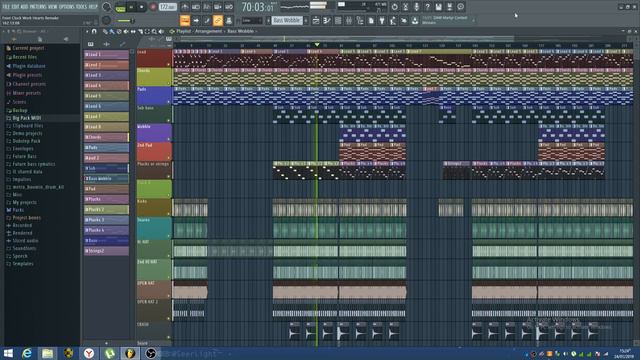Image resolution: width=640 pixels, height=360 pixels.
Task: Click the plus button after Bass Wobble
Action: click(306, 20)
